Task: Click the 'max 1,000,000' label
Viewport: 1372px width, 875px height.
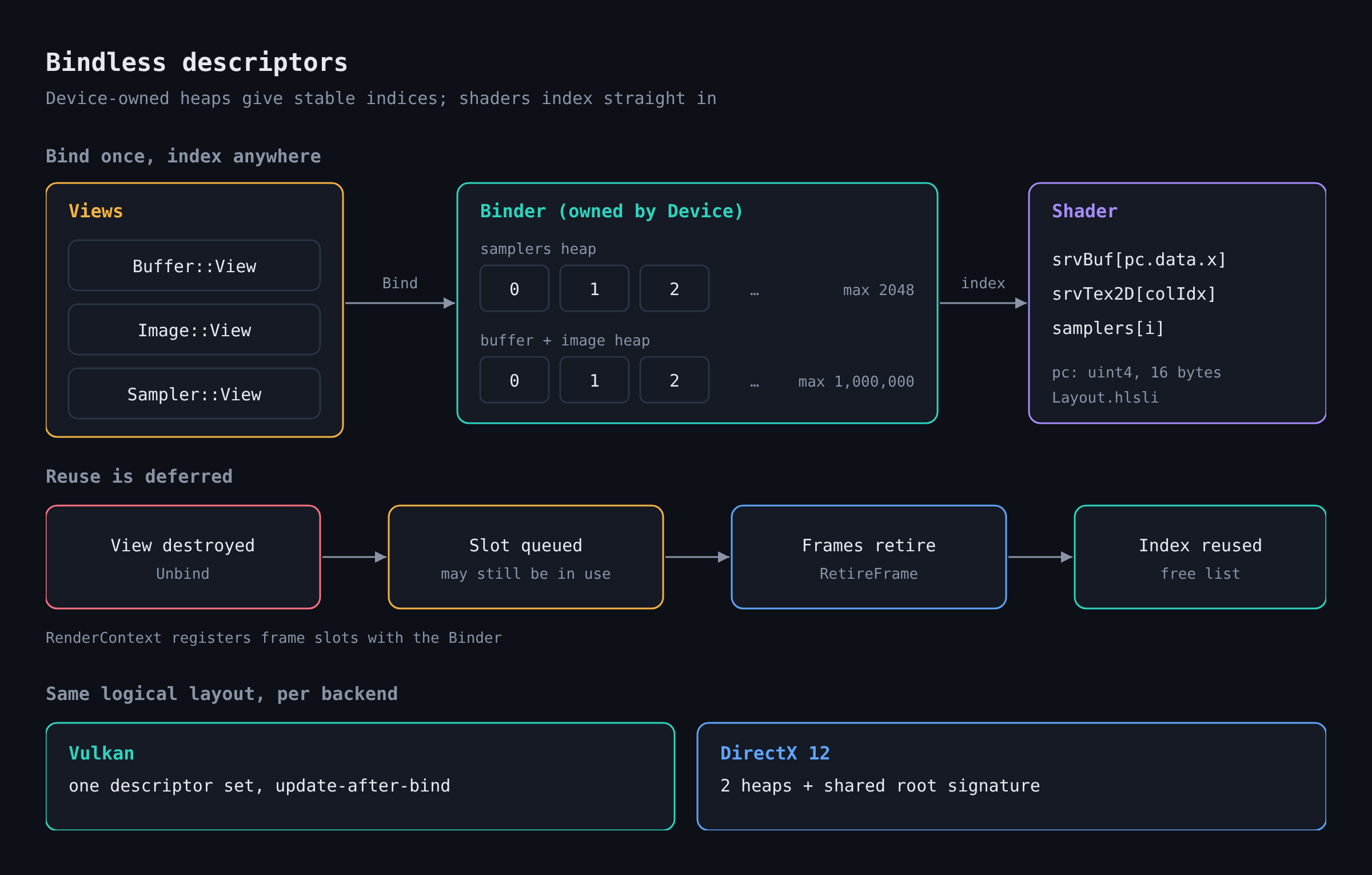Action: [x=856, y=381]
